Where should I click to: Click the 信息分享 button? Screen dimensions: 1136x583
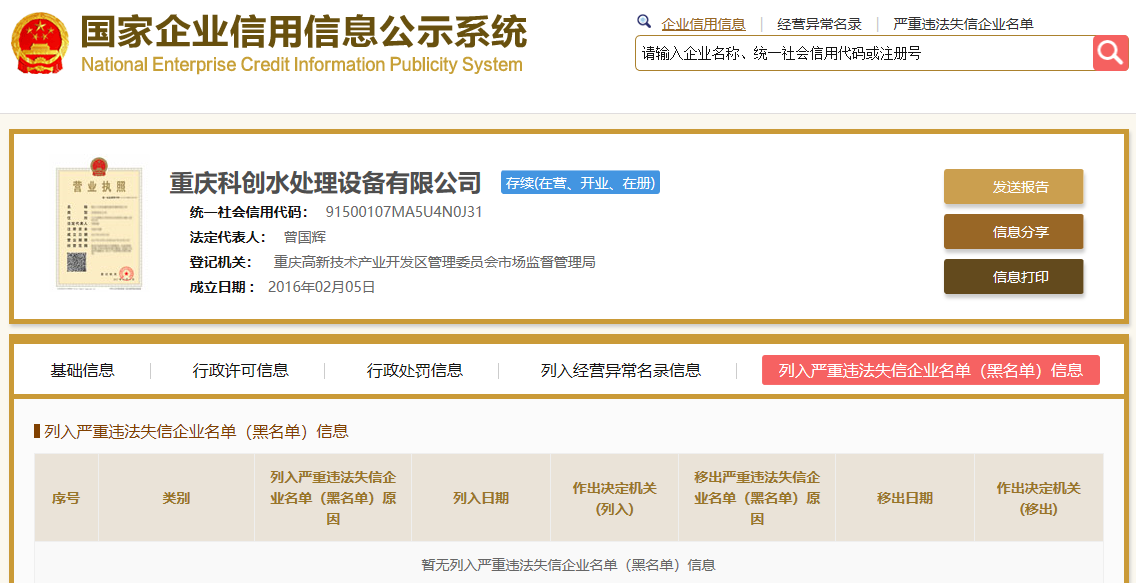point(1013,232)
